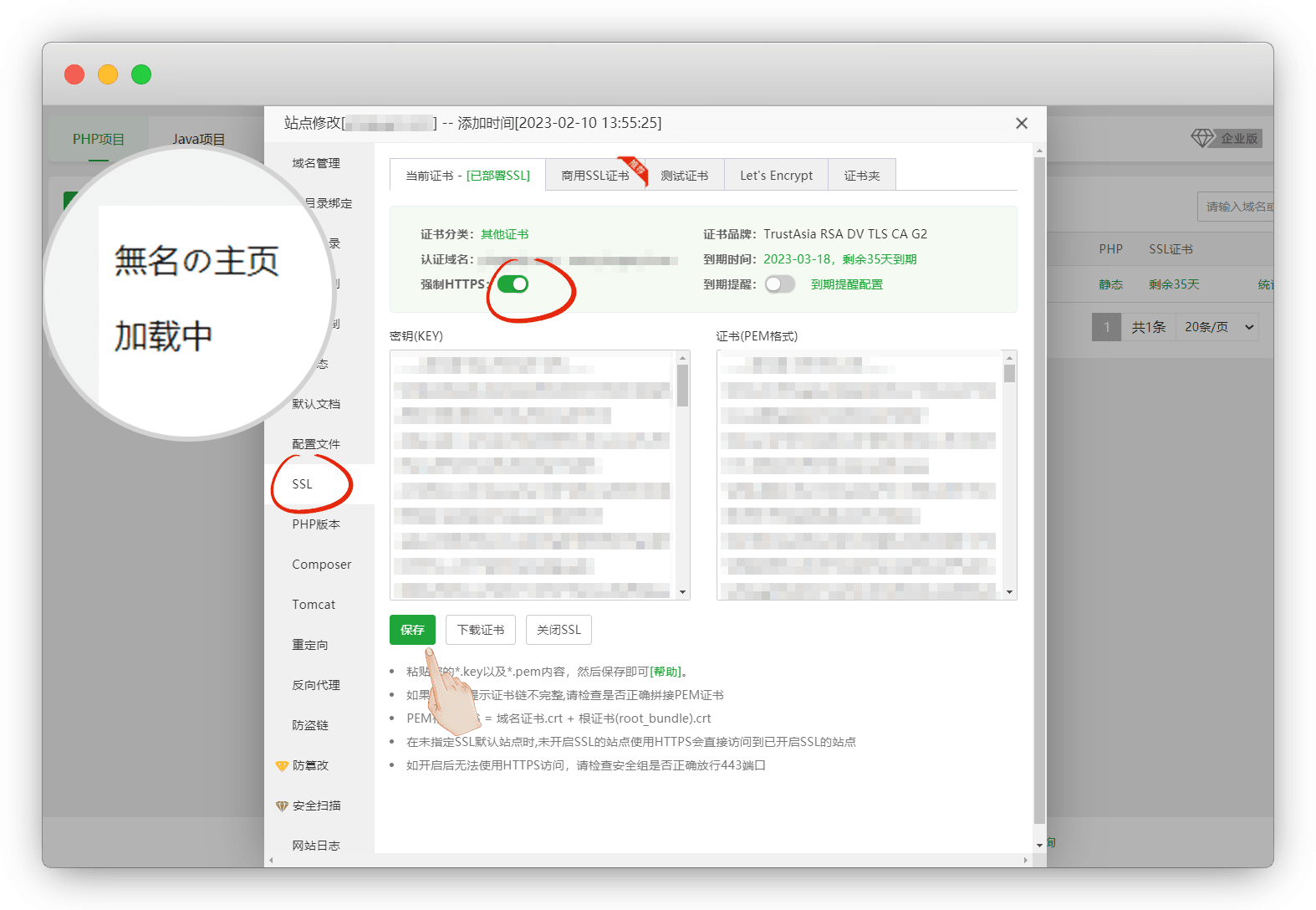Disable the 强制HTTPS toggle
This screenshot has height=910, width=1316.
513,284
